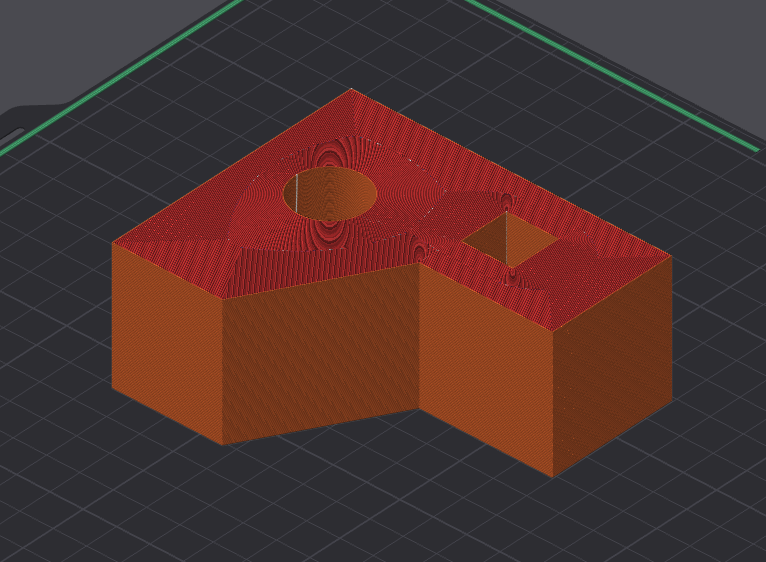The image size is (766, 562).
Task: Click the build plate notch at the left edge
Action: point(12,133)
